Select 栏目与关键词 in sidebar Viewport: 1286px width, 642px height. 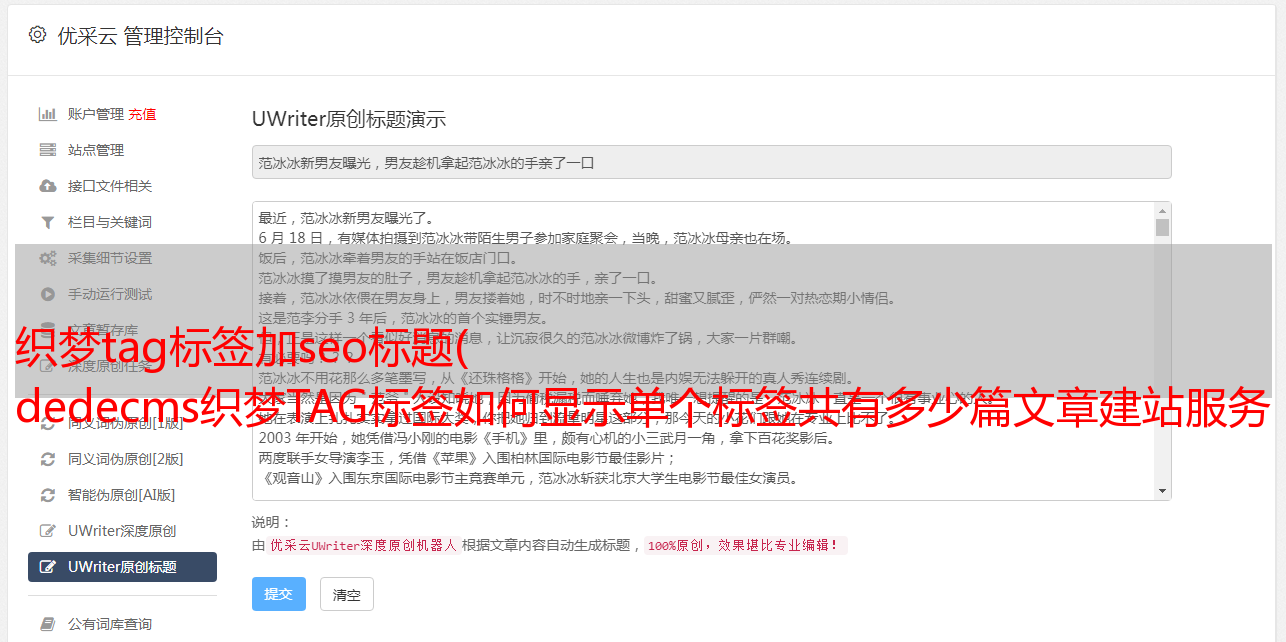point(110,222)
